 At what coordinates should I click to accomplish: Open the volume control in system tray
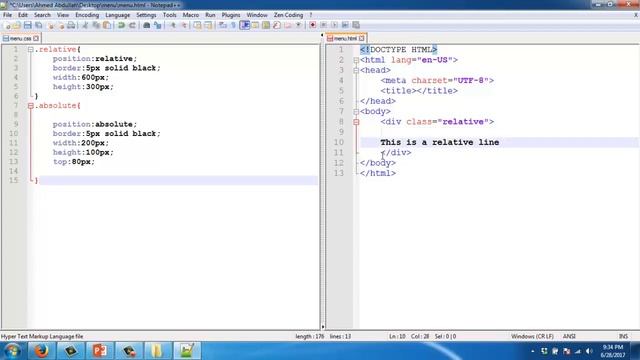589,351
